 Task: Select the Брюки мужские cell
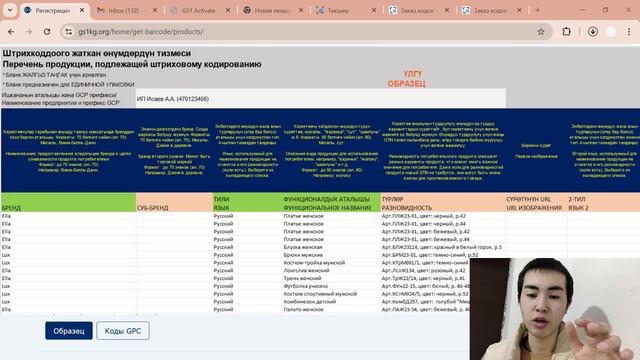pos(331,255)
